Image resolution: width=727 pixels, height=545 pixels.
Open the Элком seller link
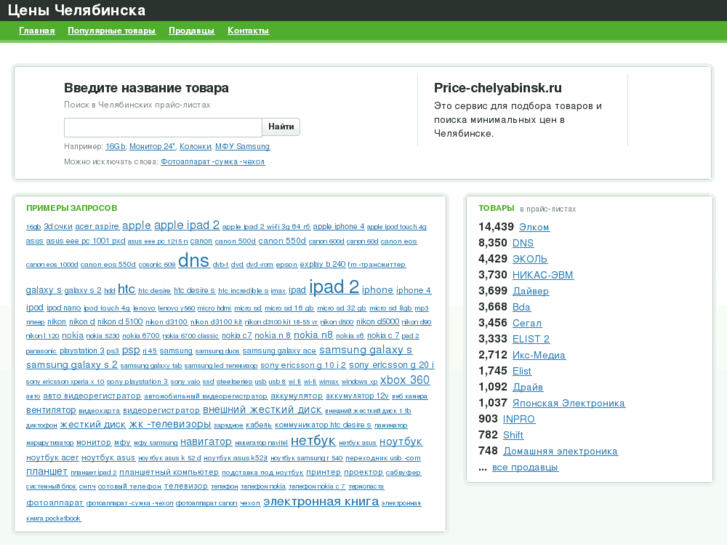click(534, 227)
